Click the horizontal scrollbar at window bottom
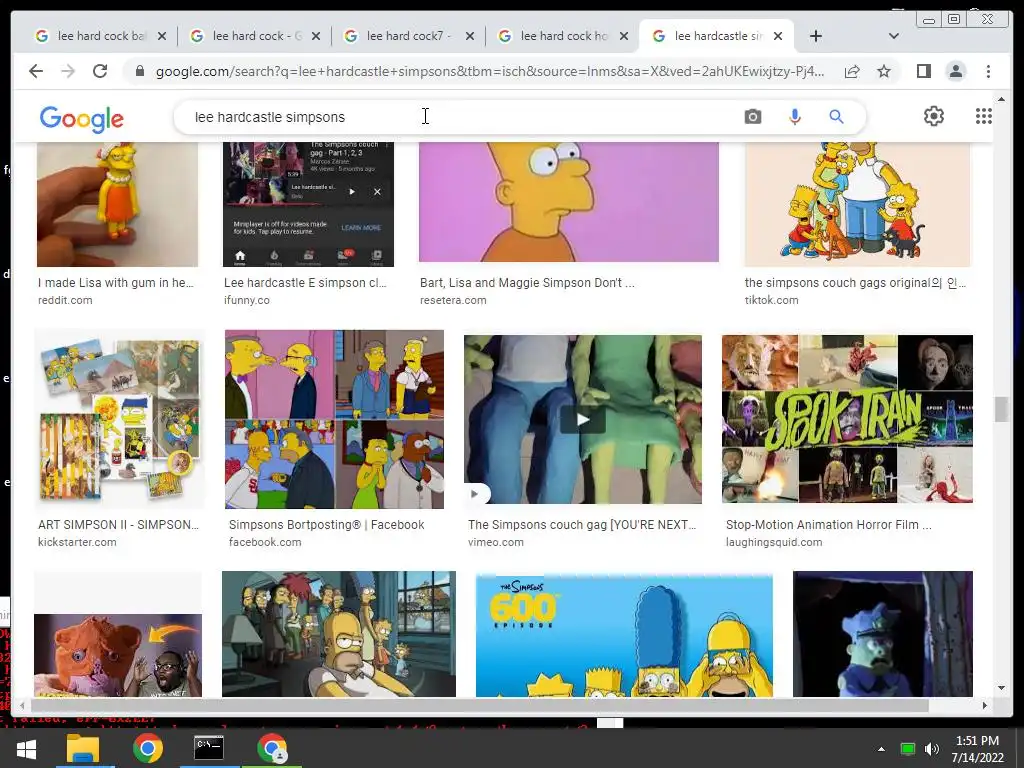Image resolution: width=1024 pixels, height=768 pixels. coord(479,705)
